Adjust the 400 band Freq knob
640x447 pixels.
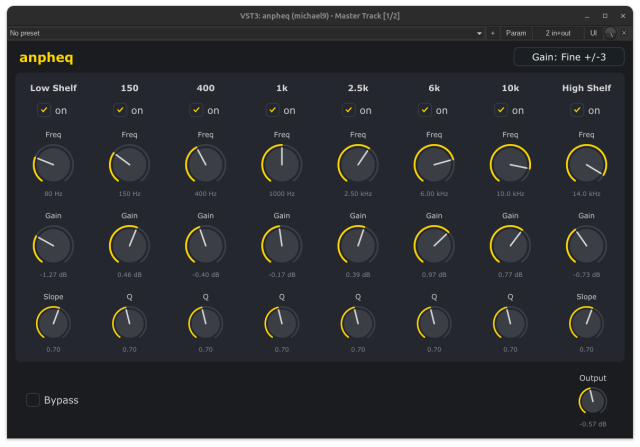[x=205, y=164]
